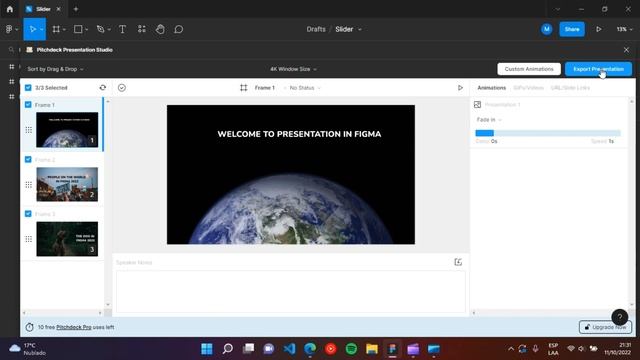Open Visual Studio Code from taskbar
This screenshot has width=640, height=360.
point(289,349)
